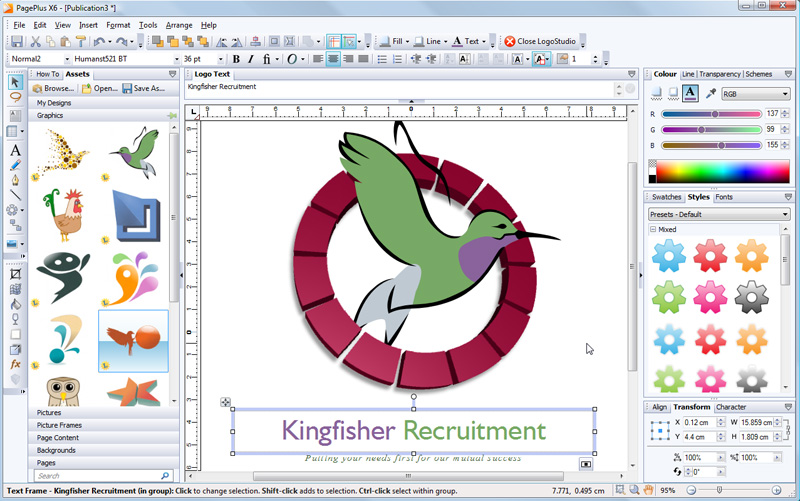The height and width of the screenshot is (501, 800).
Task: Open the Normal2 paragraph style dropdown
Action: pyautogui.click(x=67, y=59)
